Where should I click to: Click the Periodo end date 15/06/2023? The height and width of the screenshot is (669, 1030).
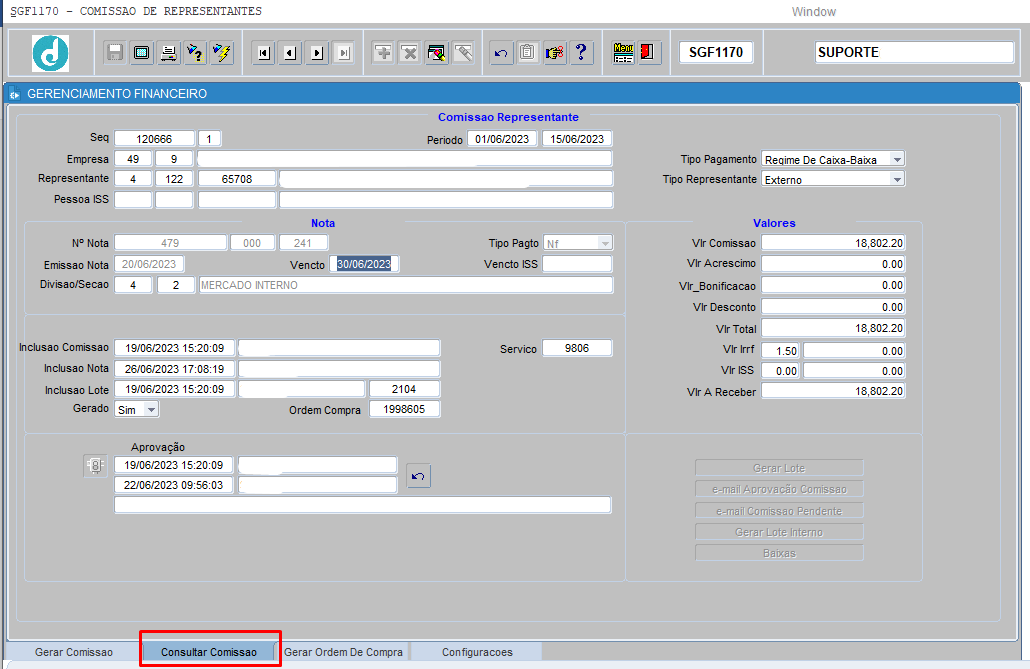pyautogui.click(x=577, y=139)
